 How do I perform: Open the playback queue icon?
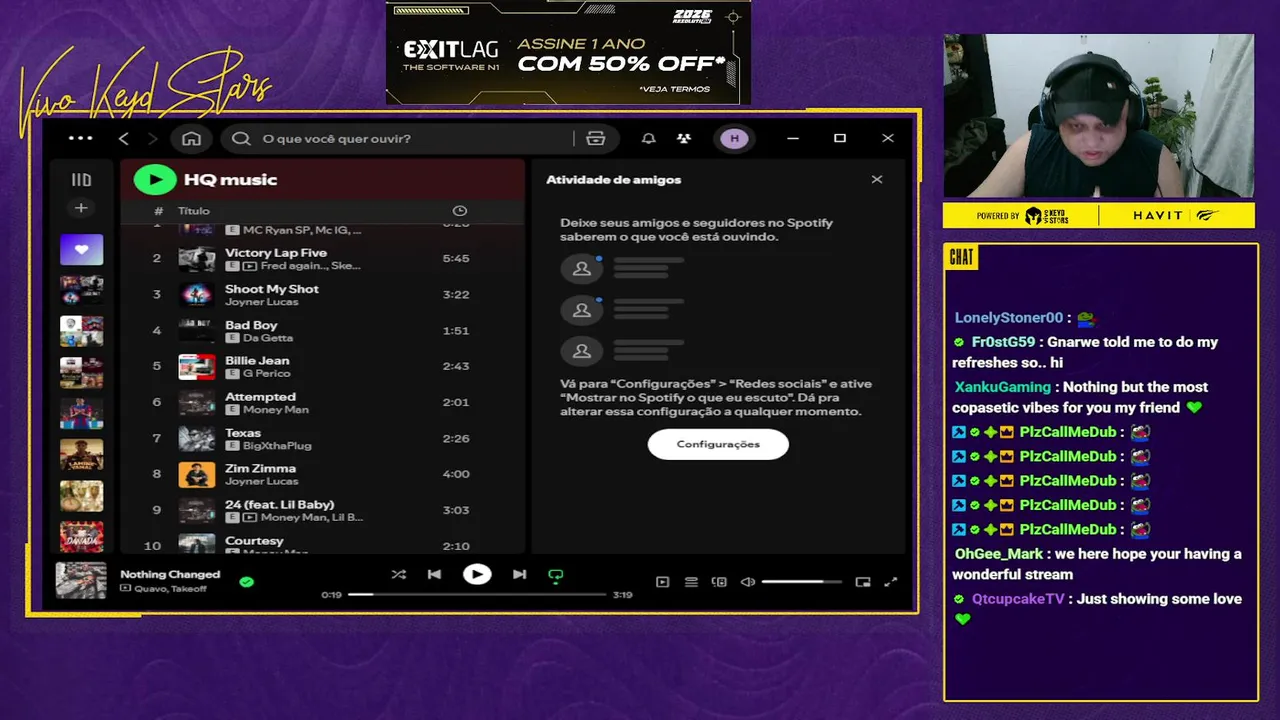tap(691, 582)
